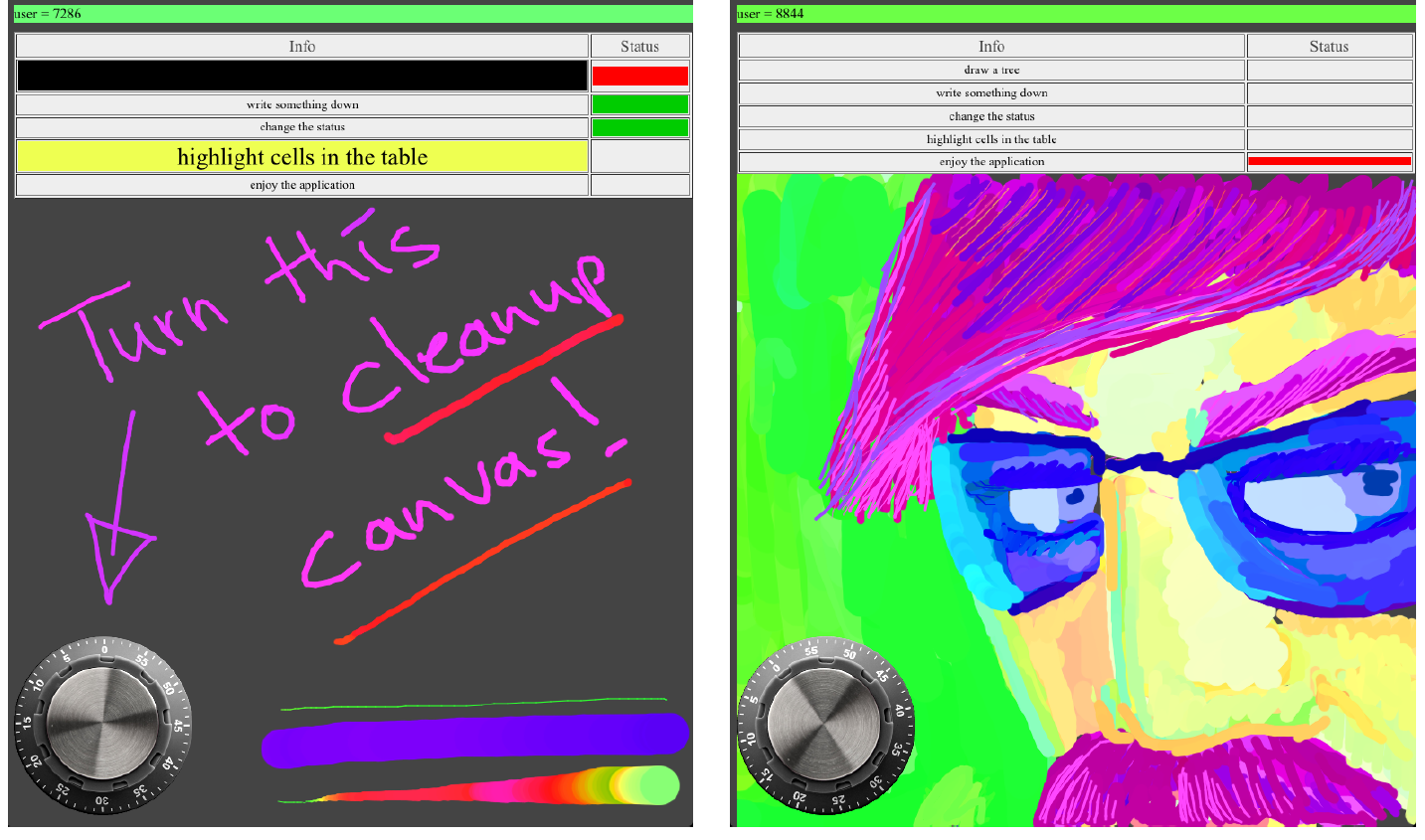
Task: Click 'change the status' in the right table
Action: click(x=991, y=116)
